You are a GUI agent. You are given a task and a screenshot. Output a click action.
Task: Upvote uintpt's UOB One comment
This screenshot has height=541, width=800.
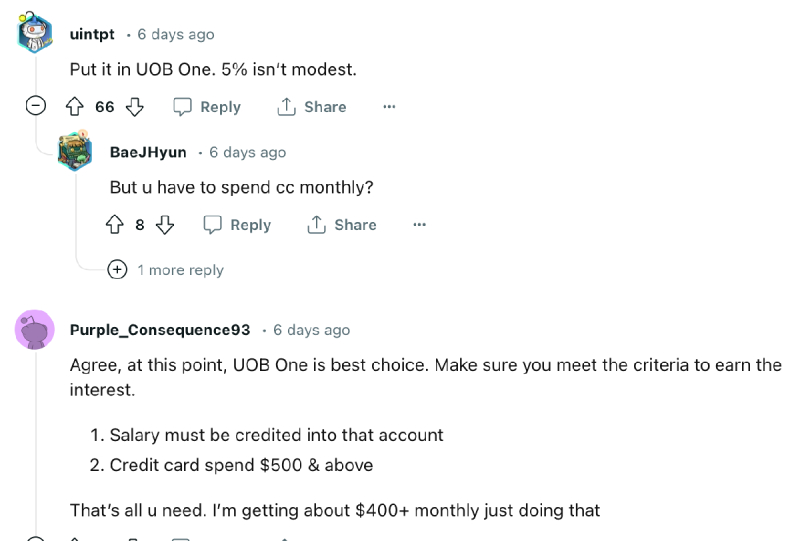[74, 107]
